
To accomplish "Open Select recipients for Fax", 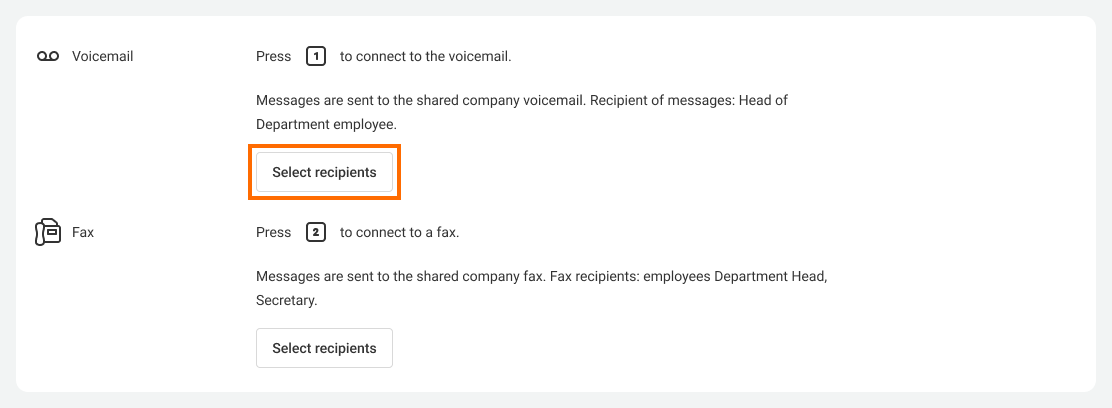I will (x=324, y=348).
